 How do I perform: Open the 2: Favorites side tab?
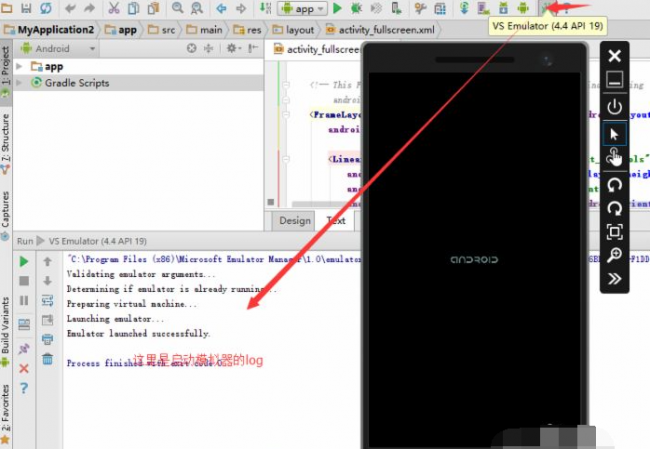point(5,413)
